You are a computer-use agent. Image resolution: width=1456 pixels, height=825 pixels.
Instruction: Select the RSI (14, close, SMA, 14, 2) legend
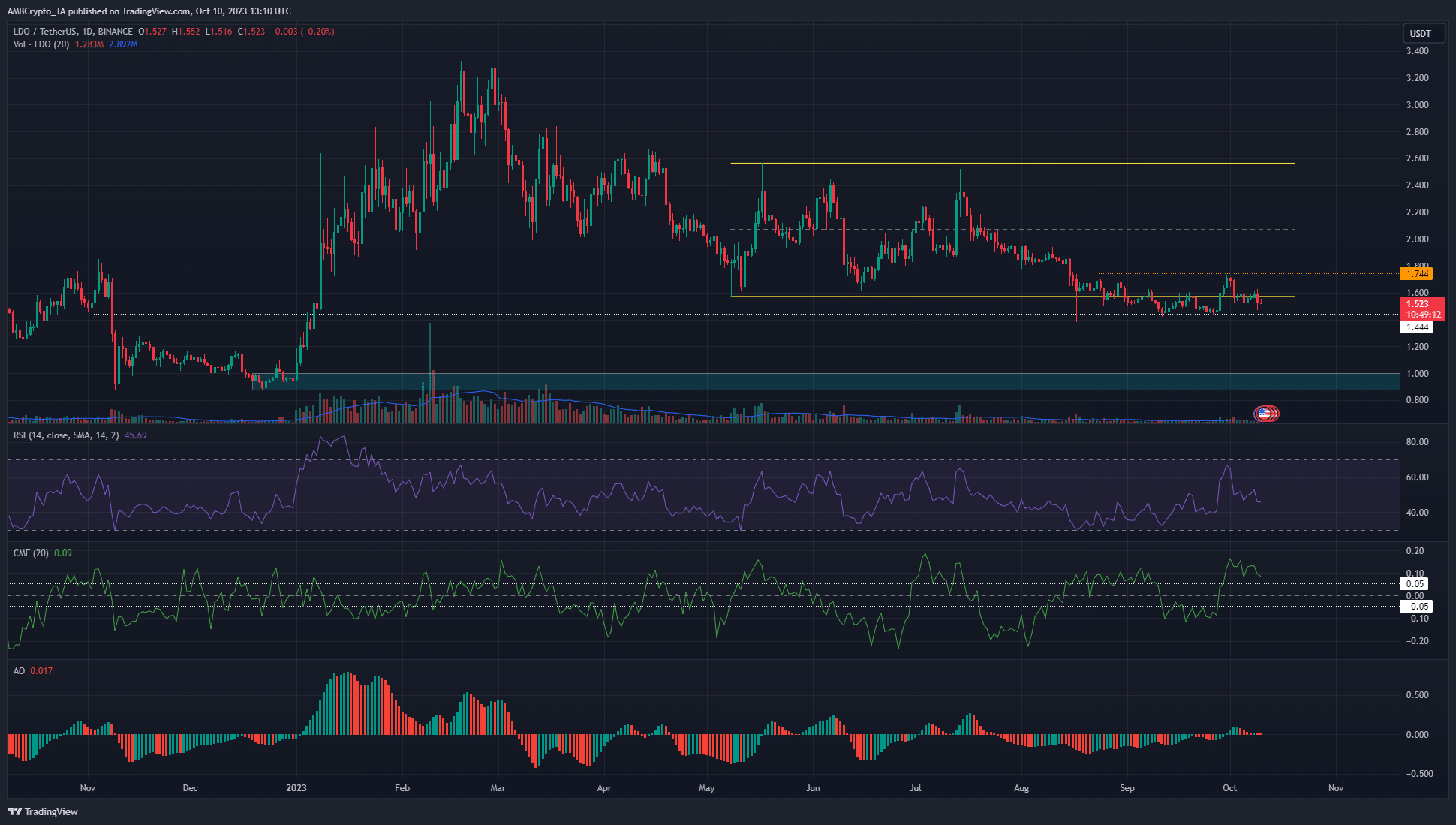[66, 435]
